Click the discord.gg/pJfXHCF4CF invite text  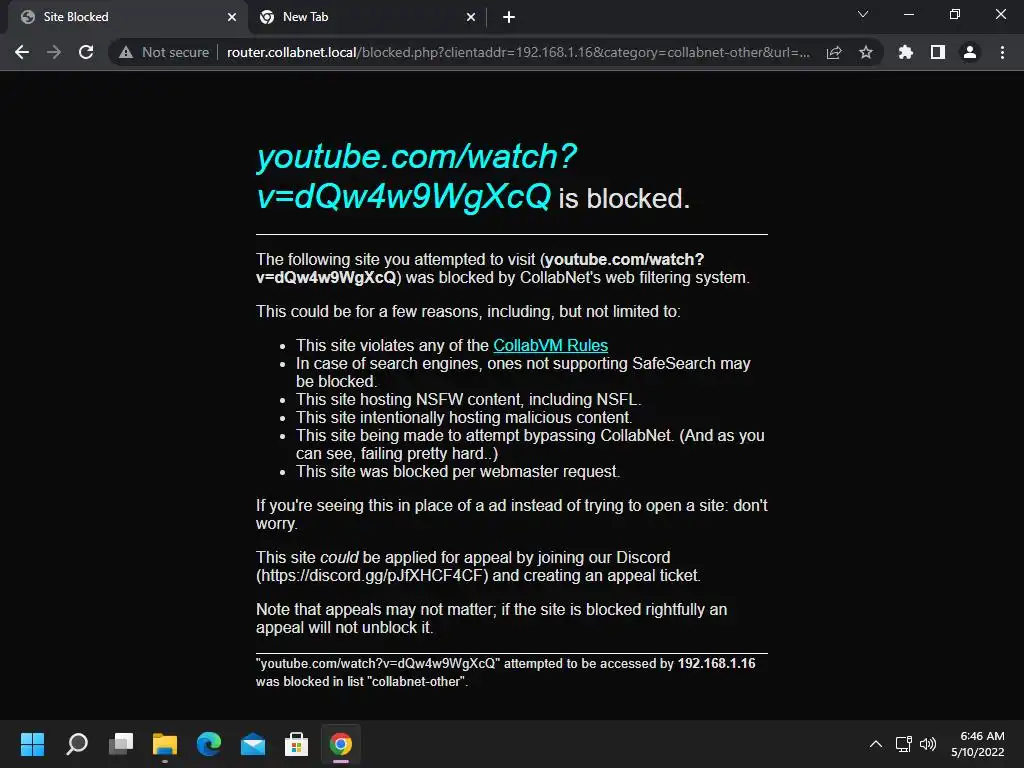tap(372, 575)
